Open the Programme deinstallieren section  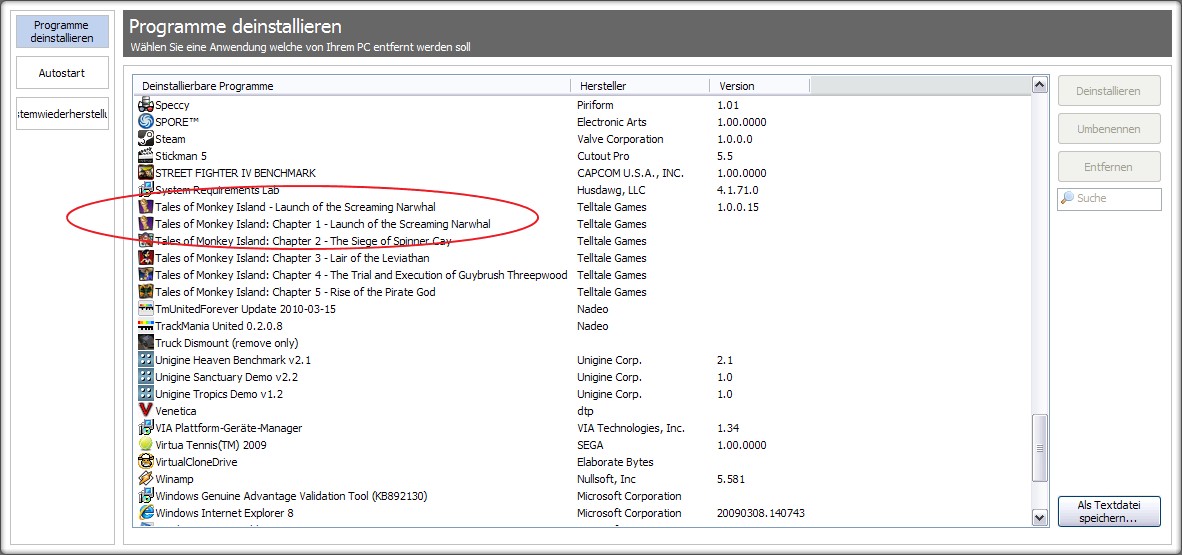click(x=63, y=32)
